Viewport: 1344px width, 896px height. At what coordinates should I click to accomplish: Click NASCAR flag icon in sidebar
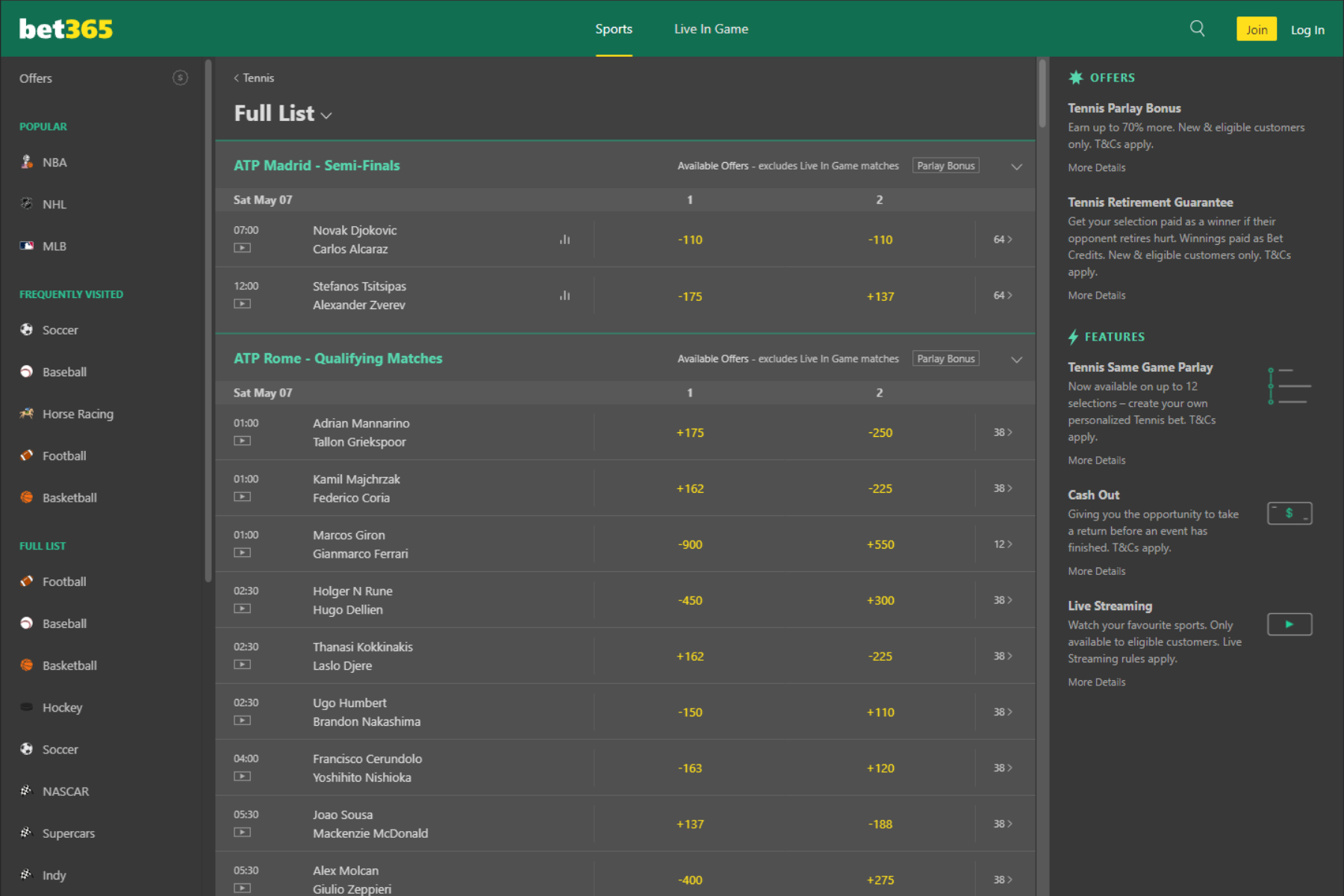click(27, 790)
